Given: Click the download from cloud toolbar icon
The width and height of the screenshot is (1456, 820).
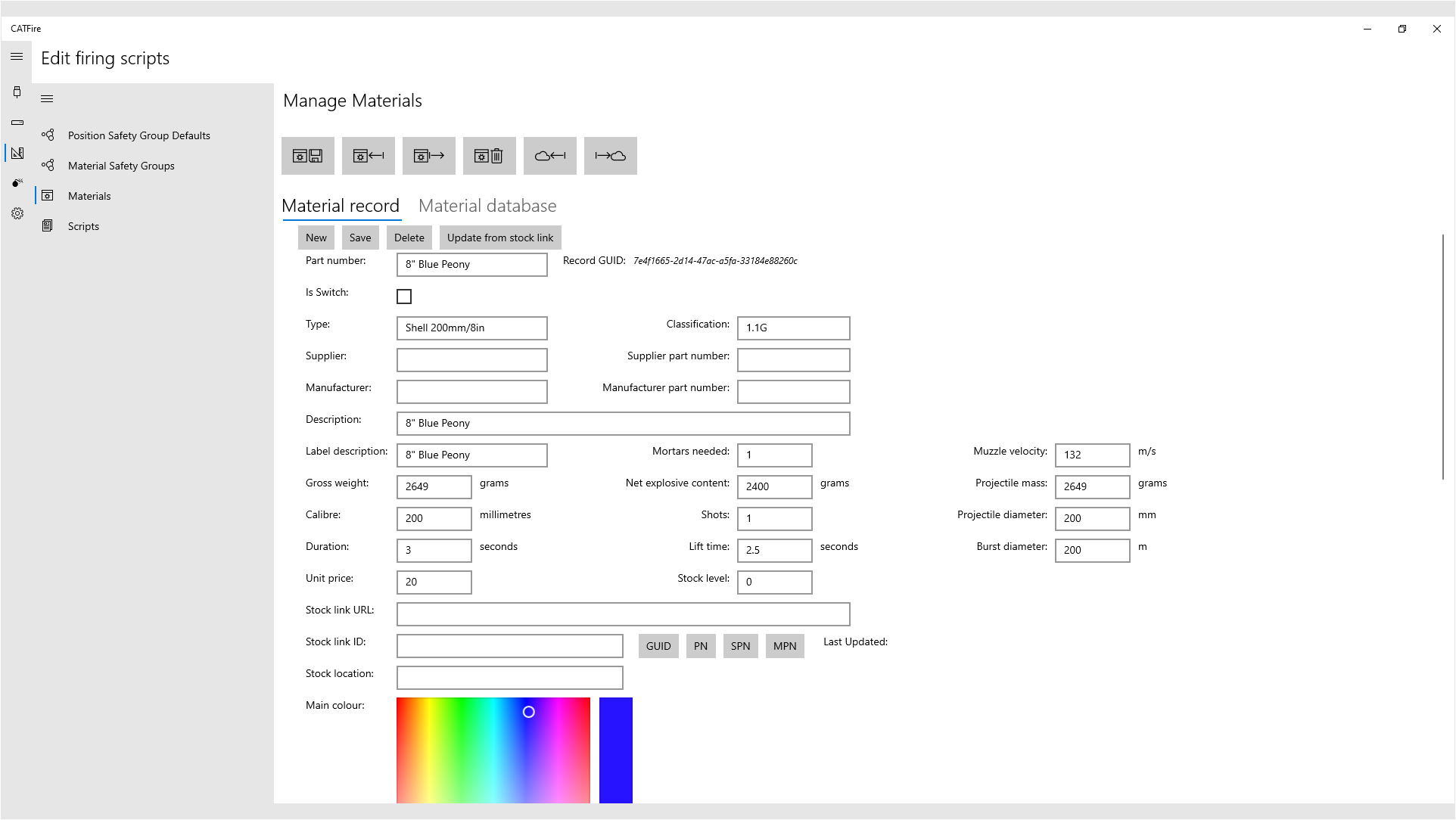Looking at the screenshot, I should [x=550, y=156].
